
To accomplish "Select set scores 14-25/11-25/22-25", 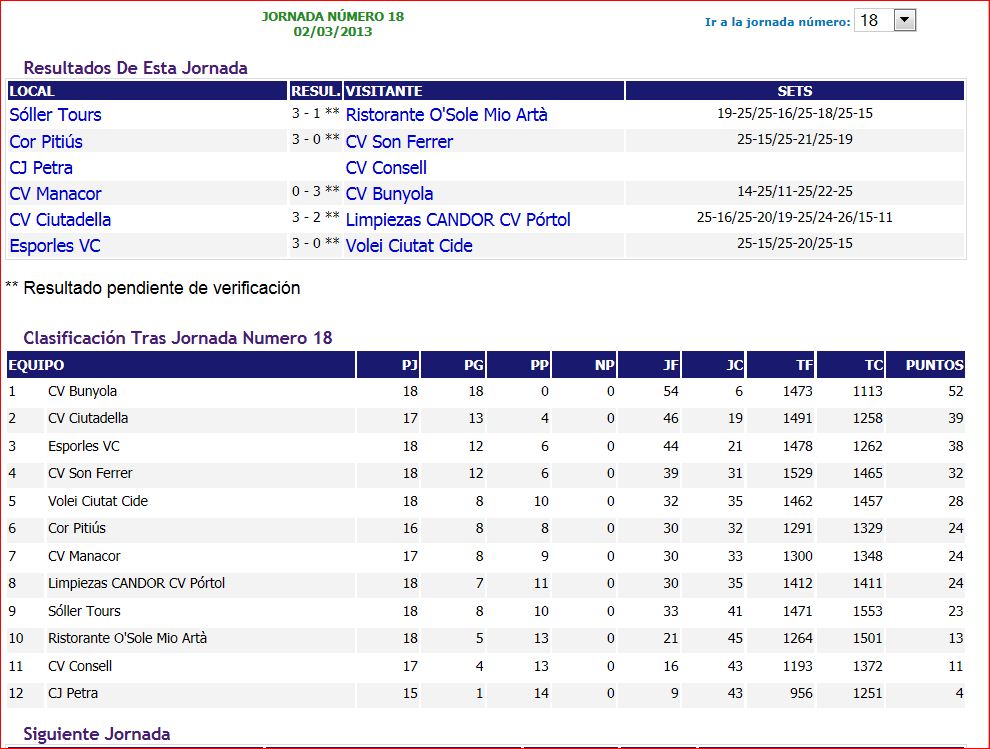I will pos(795,191).
